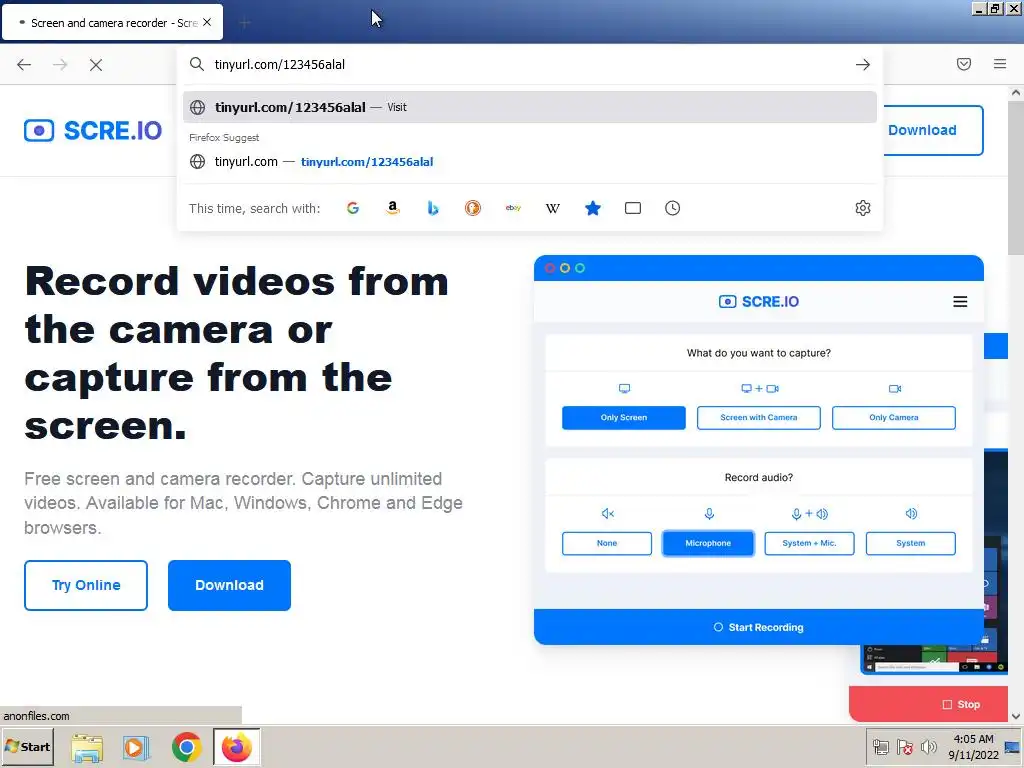This screenshot has height=768, width=1024.
Task: Search this time with Google
Action: (x=353, y=208)
